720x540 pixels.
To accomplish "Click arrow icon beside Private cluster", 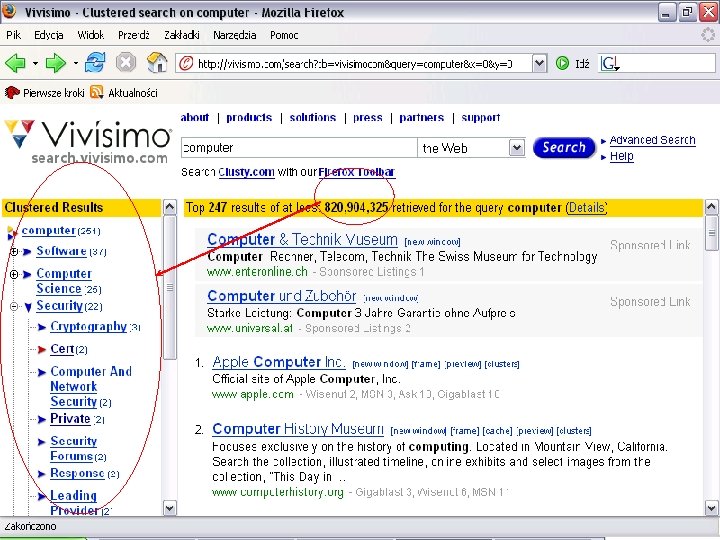I will (x=42, y=419).
